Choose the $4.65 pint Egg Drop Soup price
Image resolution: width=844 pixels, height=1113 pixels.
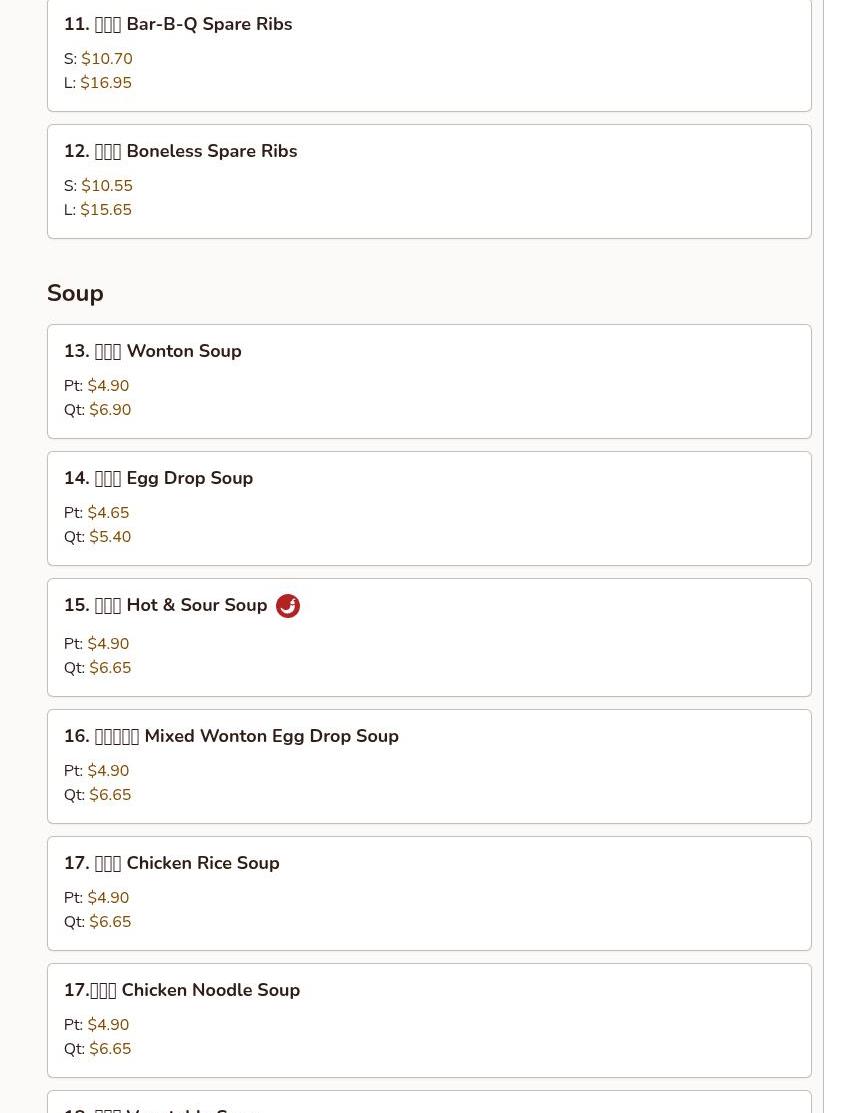108,513
